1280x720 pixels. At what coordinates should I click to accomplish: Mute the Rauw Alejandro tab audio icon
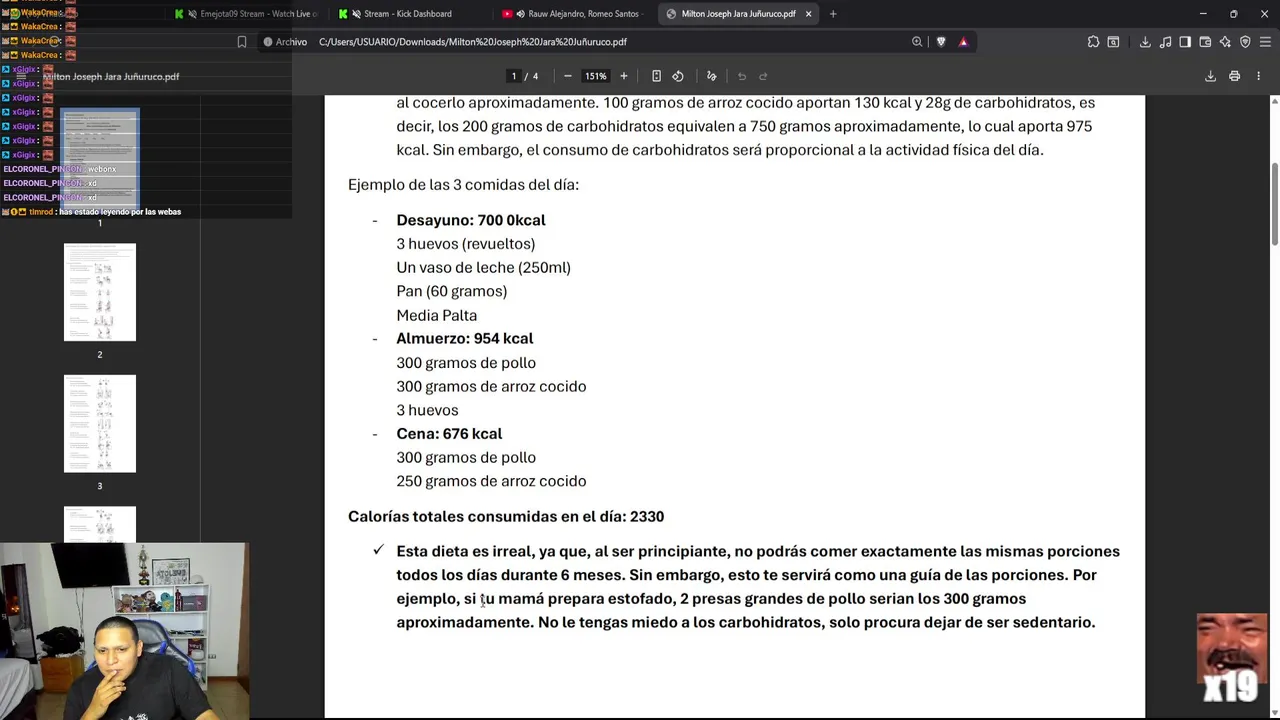521,14
